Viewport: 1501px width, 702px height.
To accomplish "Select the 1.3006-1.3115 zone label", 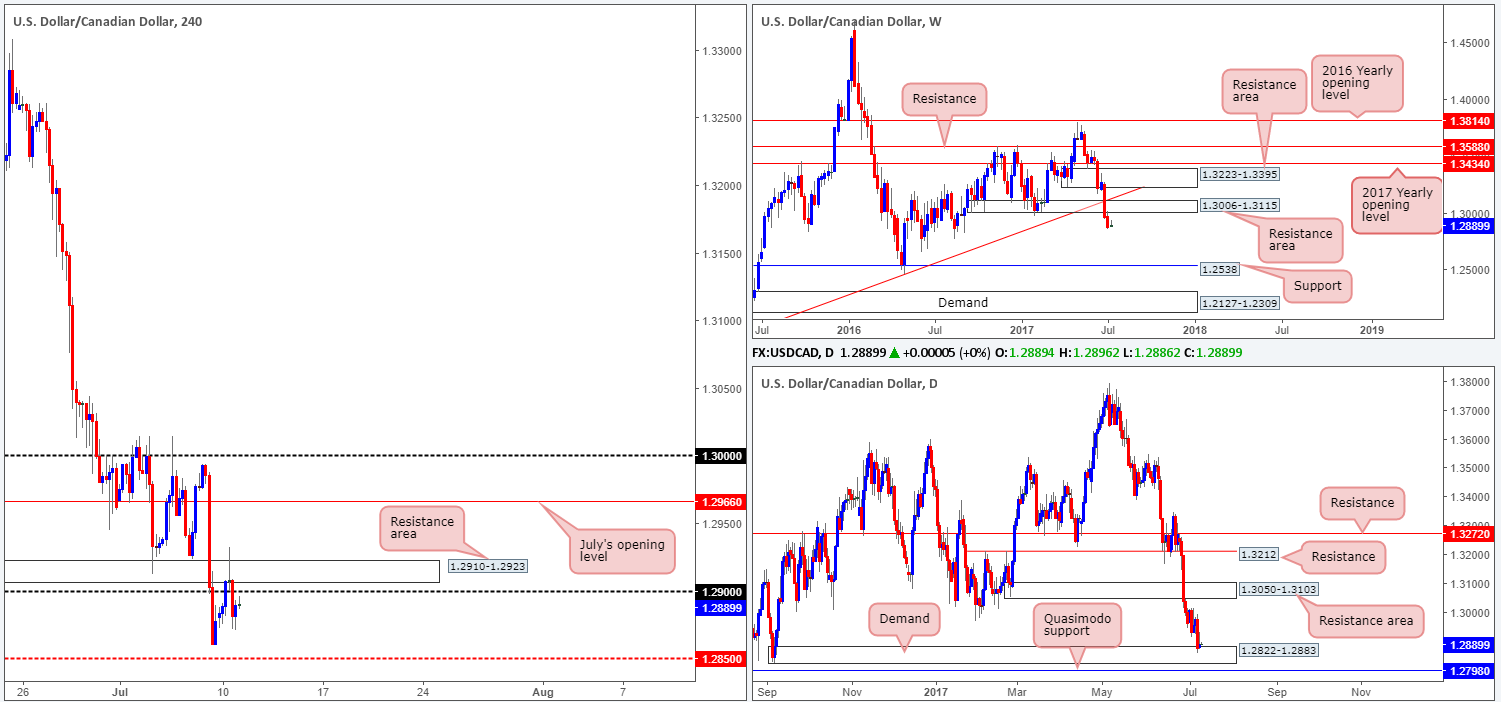I will 1241,205.
